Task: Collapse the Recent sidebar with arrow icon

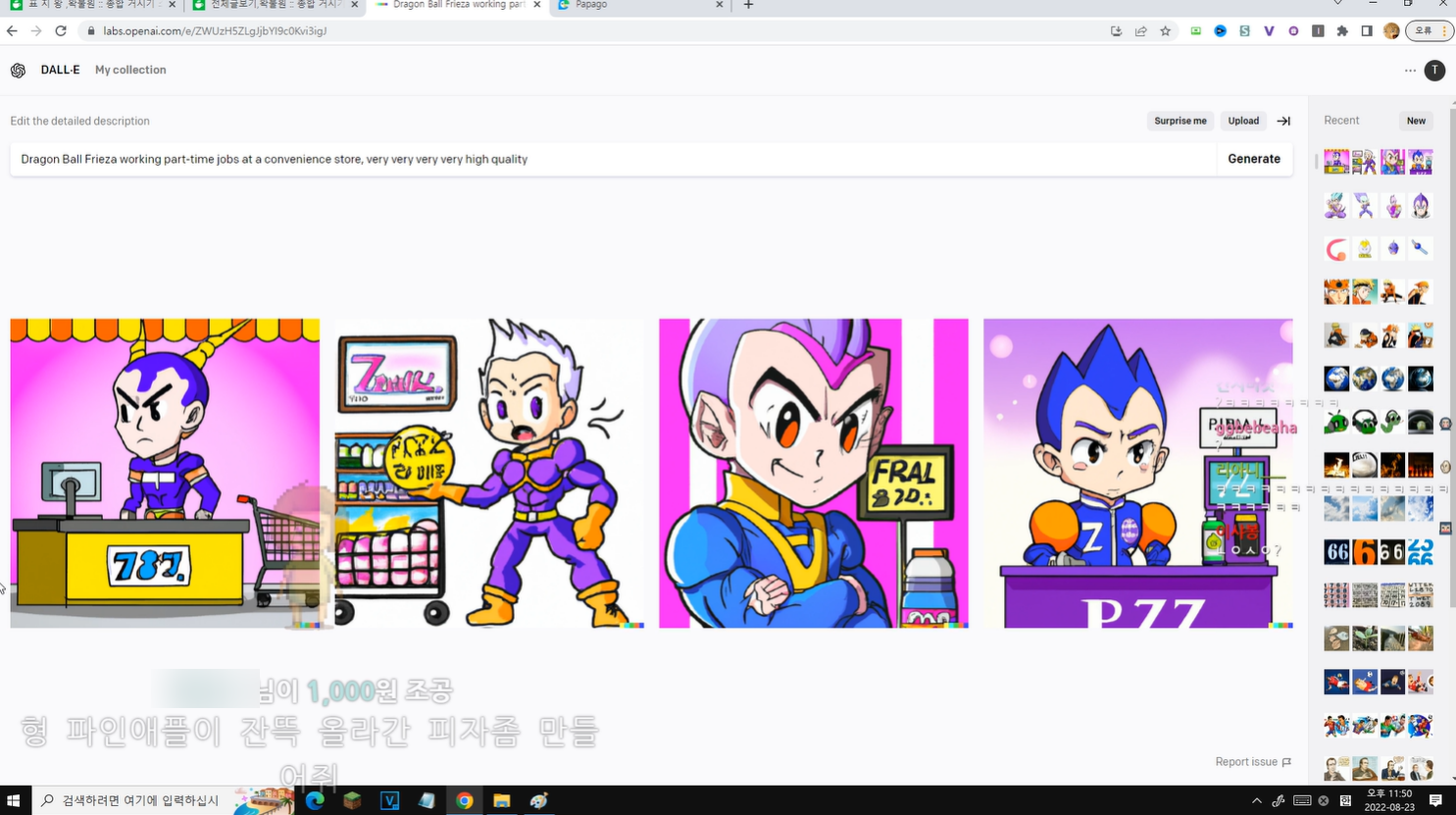Action: (x=1283, y=122)
